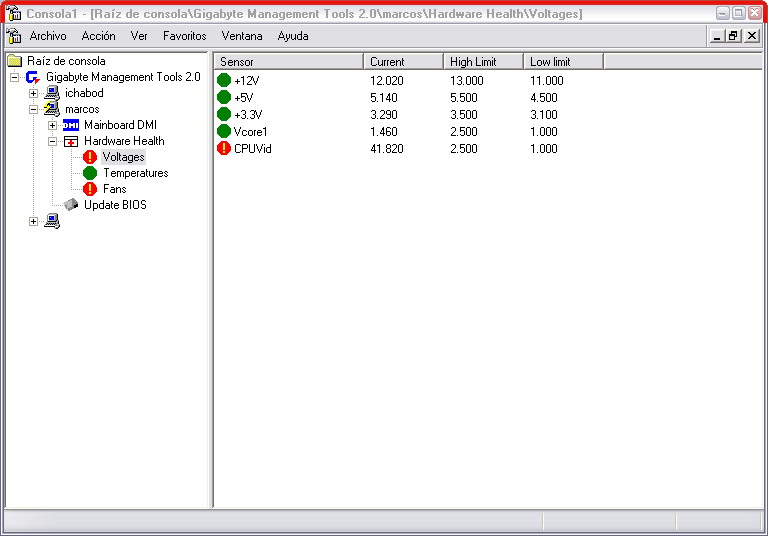Click the Hardware Health red cross icon
This screenshot has width=768, height=536.
(71, 141)
